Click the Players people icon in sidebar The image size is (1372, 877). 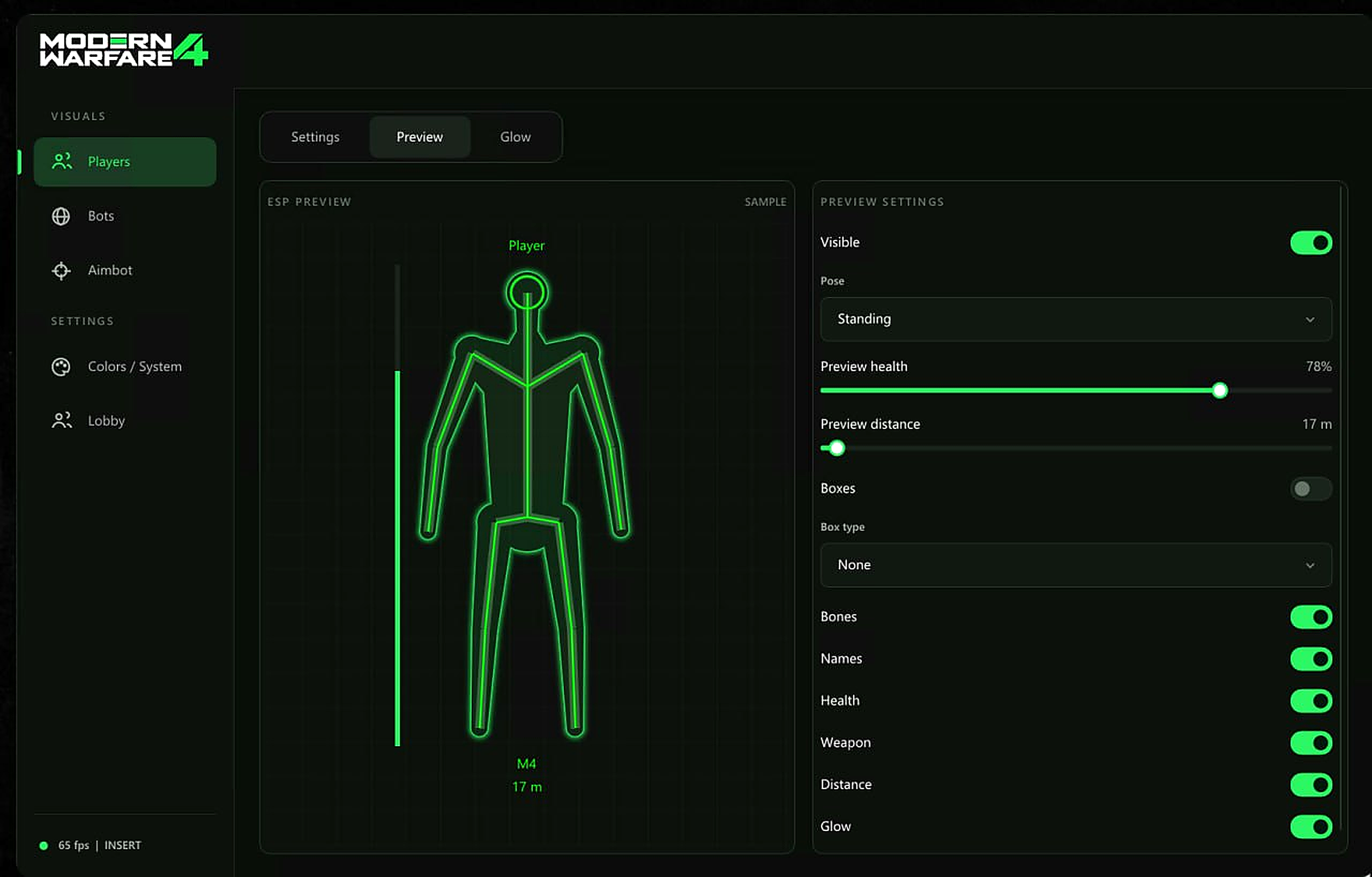click(62, 161)
